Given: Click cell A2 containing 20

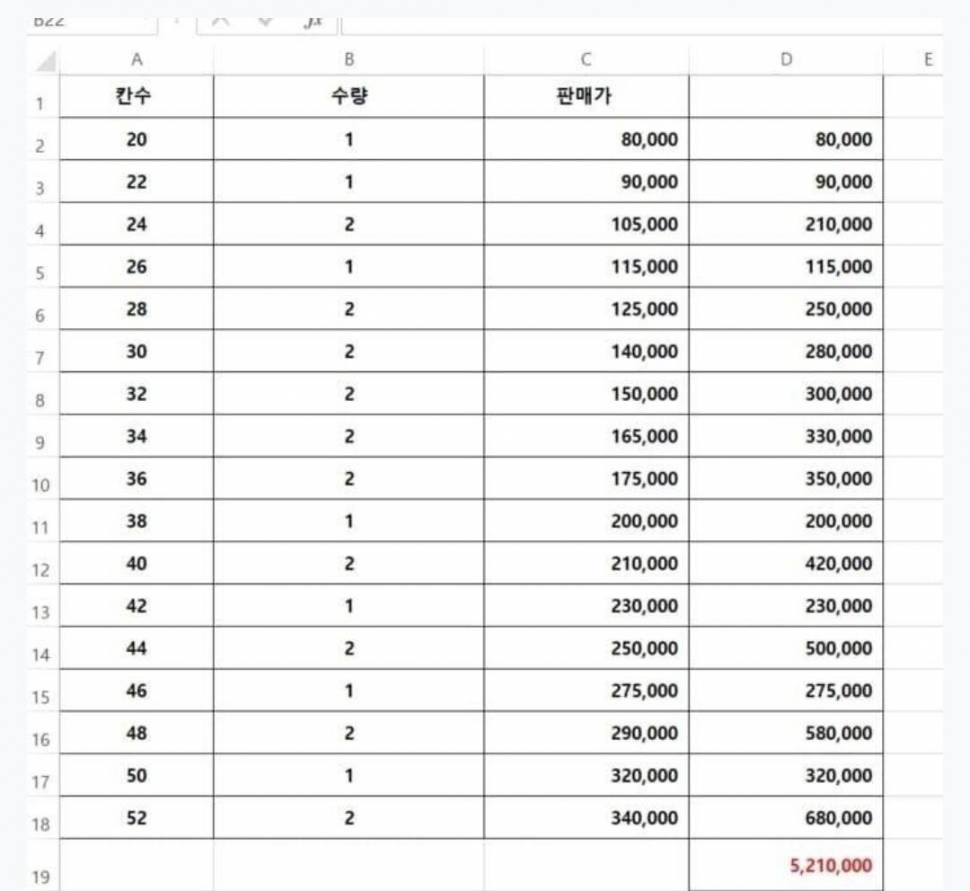Looking at the screenshot, I should coord(137,139).
